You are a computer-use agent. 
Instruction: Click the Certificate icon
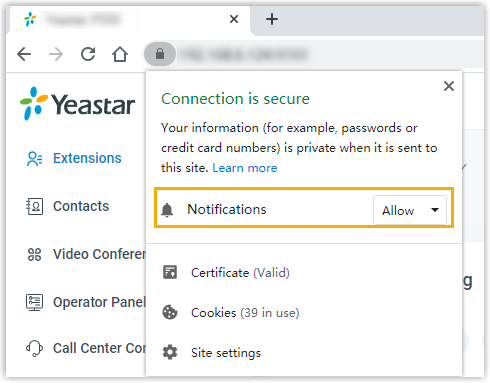pos(170,272)
